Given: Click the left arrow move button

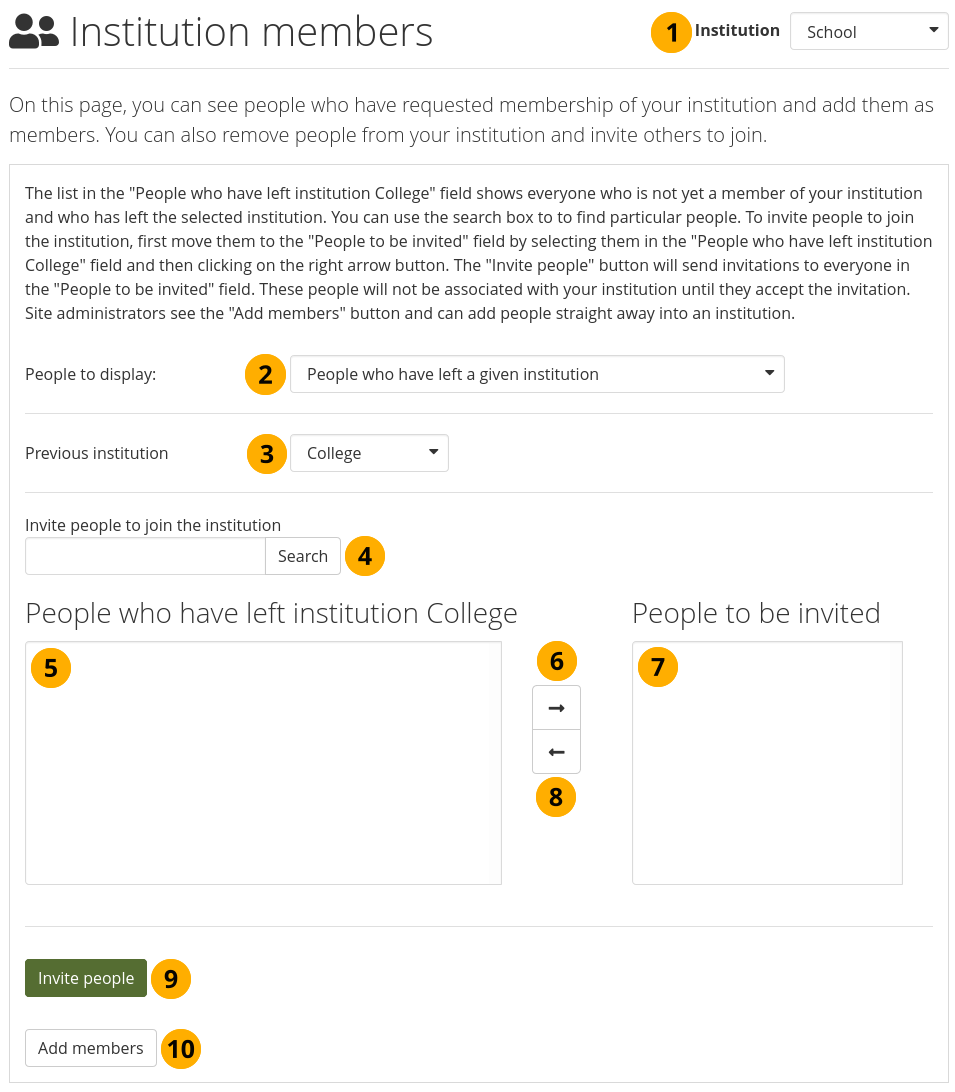Looking at the screenshot, I should 556,752.
